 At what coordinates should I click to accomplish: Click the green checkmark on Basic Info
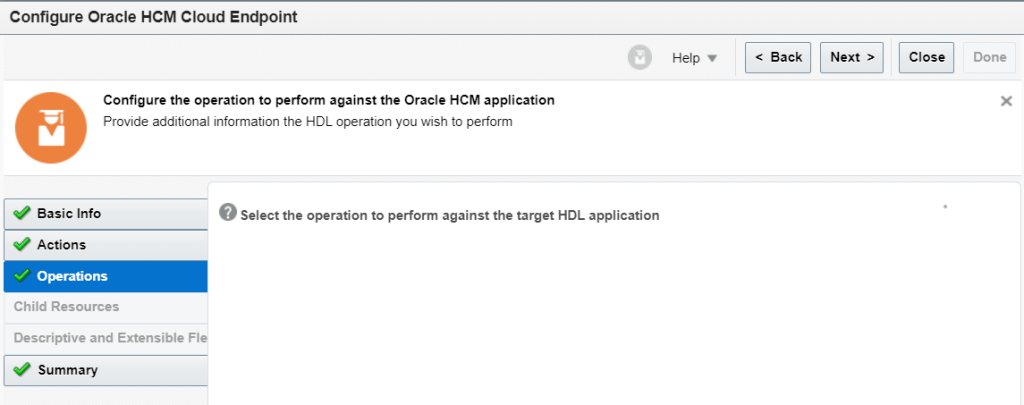tap(22, 214)
